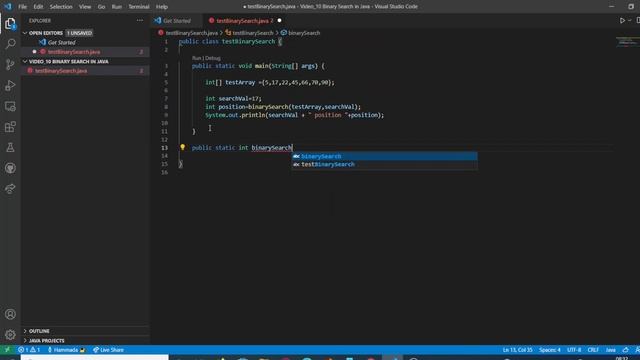Expand the Outline section

(x=25, y=331)
